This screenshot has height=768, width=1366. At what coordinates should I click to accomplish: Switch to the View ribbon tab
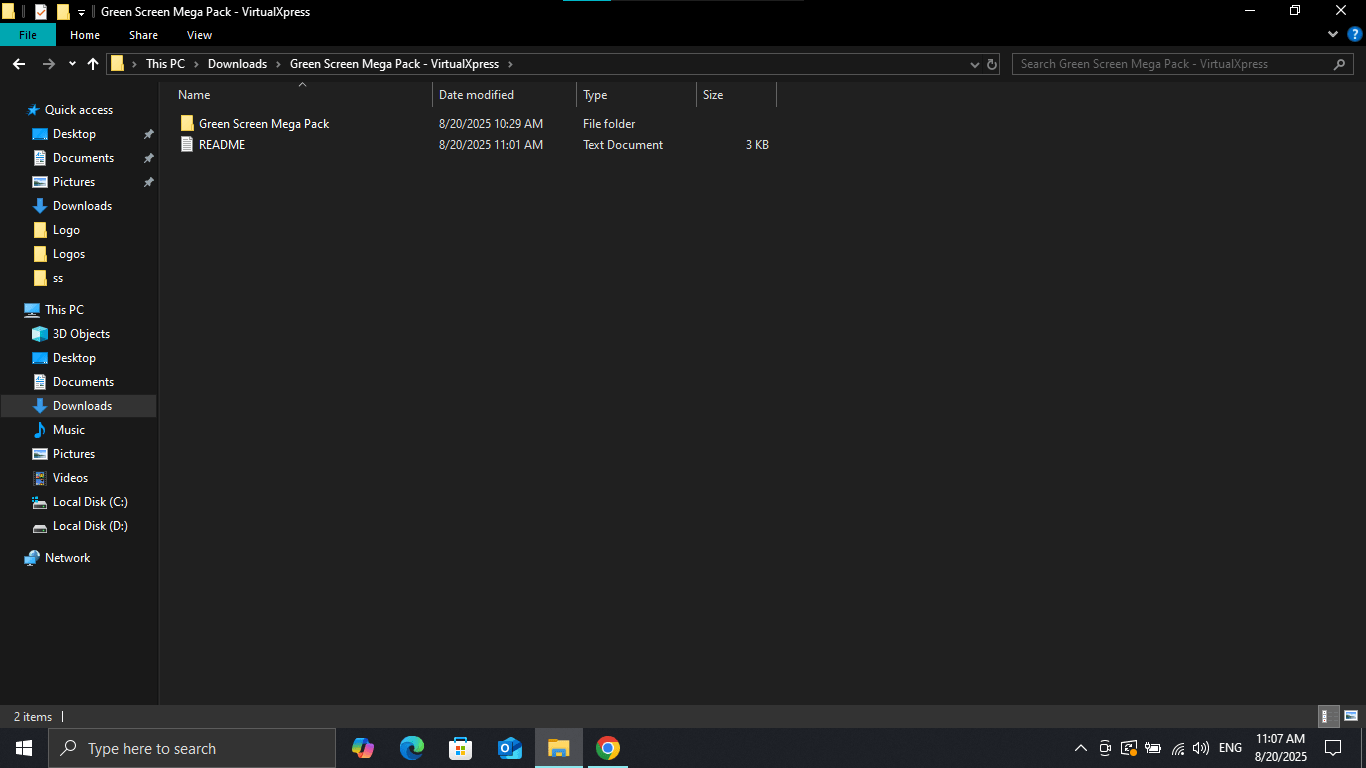[x=199, y=35]
